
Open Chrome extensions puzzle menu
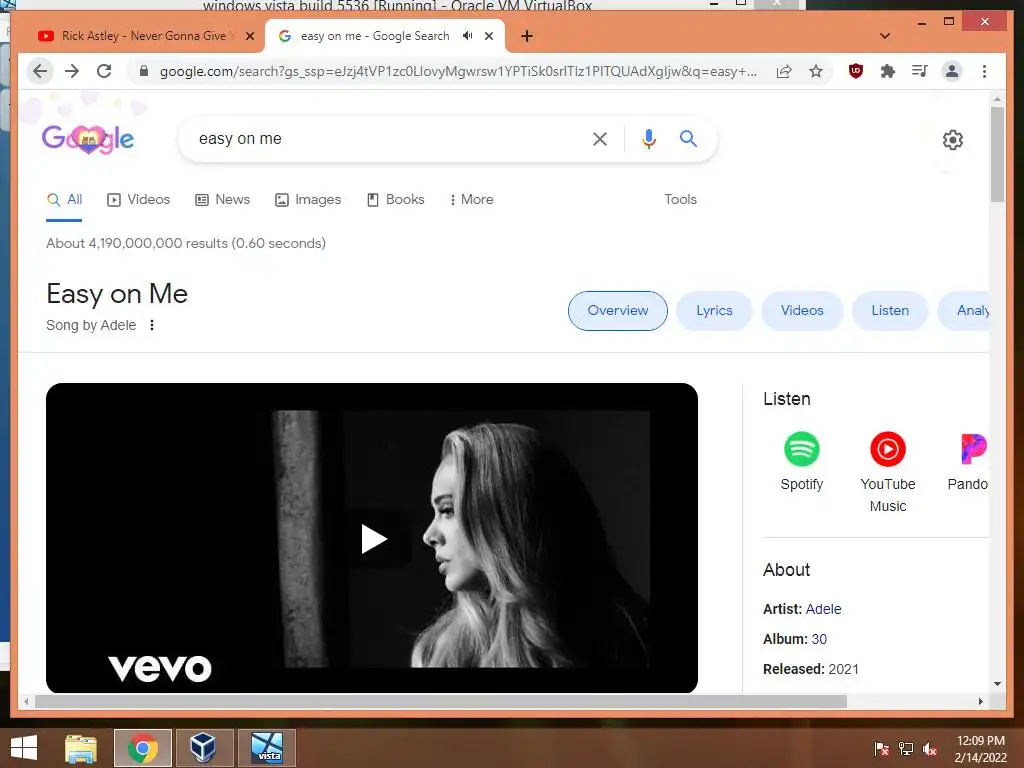(x=888, y=71)
